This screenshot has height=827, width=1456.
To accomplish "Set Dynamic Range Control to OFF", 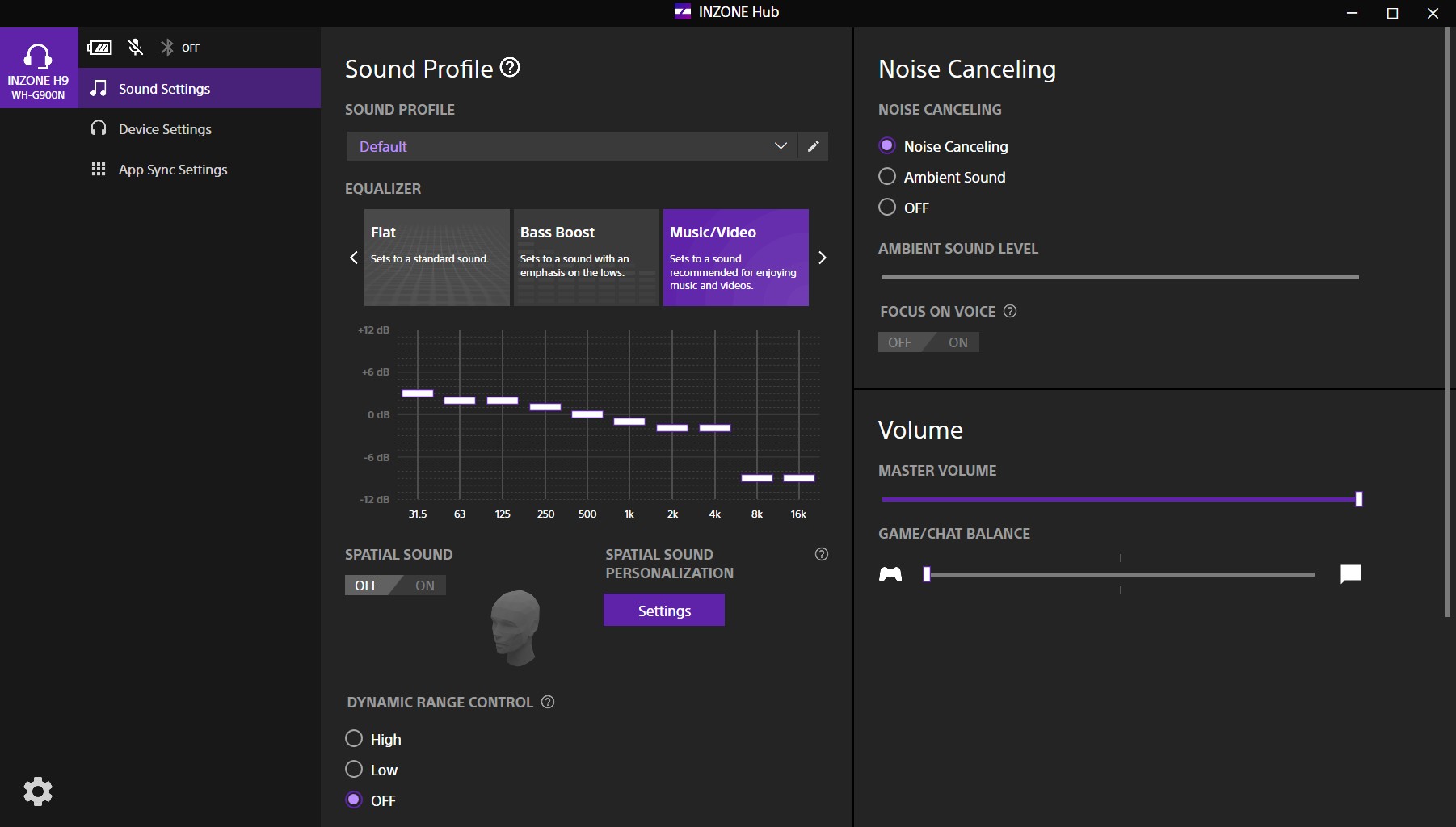I will (354, 800).
